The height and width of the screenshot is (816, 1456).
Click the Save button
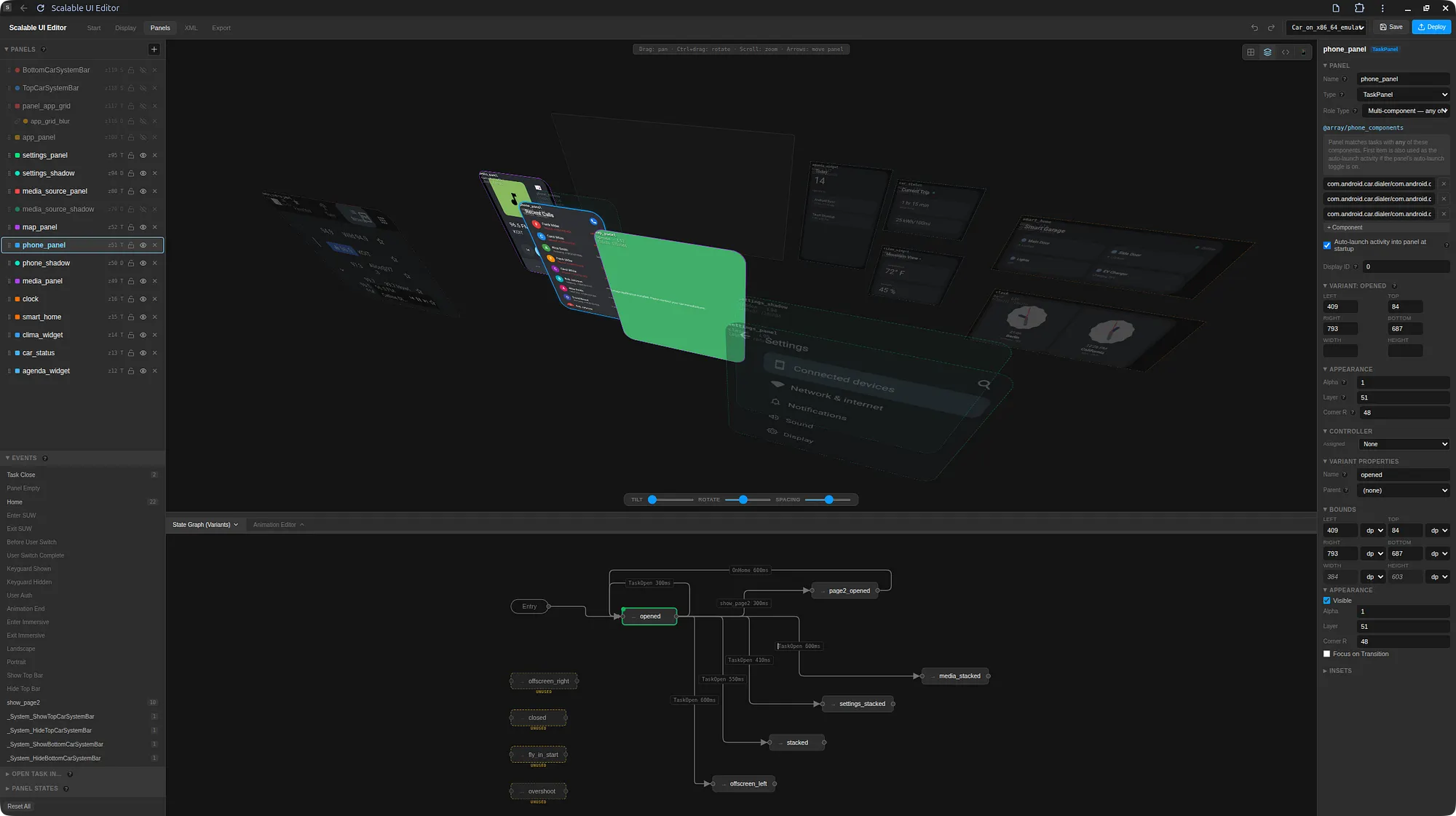(x=1391, y=27)
